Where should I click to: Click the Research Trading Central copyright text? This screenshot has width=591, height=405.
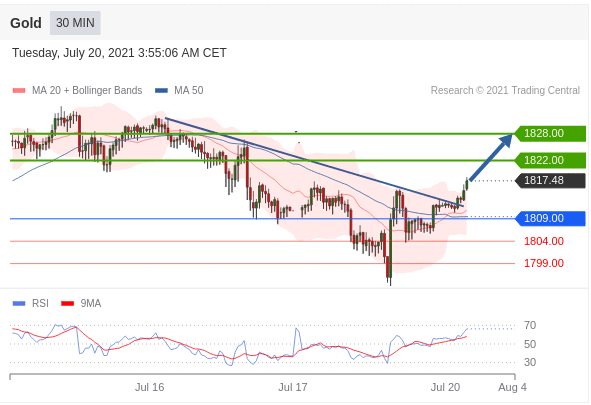[x=505, y=90]
